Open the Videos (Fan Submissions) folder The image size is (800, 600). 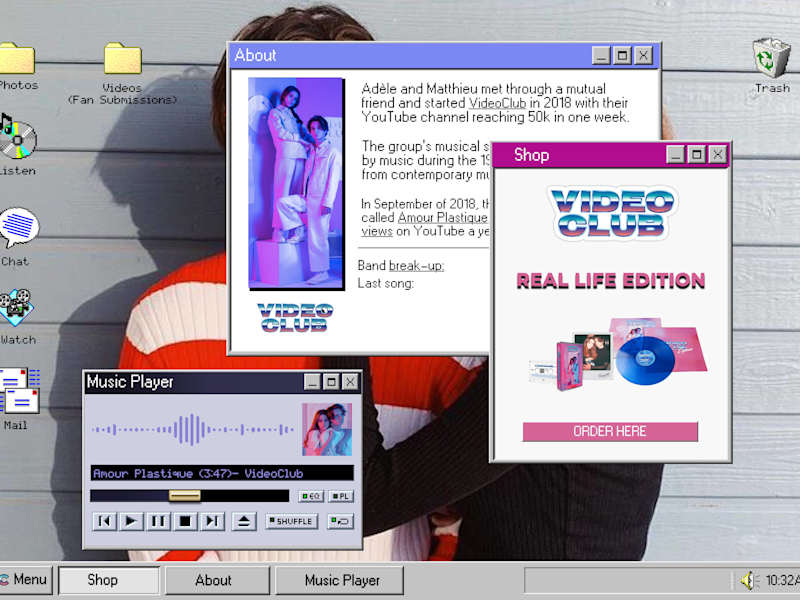point(122,59)
